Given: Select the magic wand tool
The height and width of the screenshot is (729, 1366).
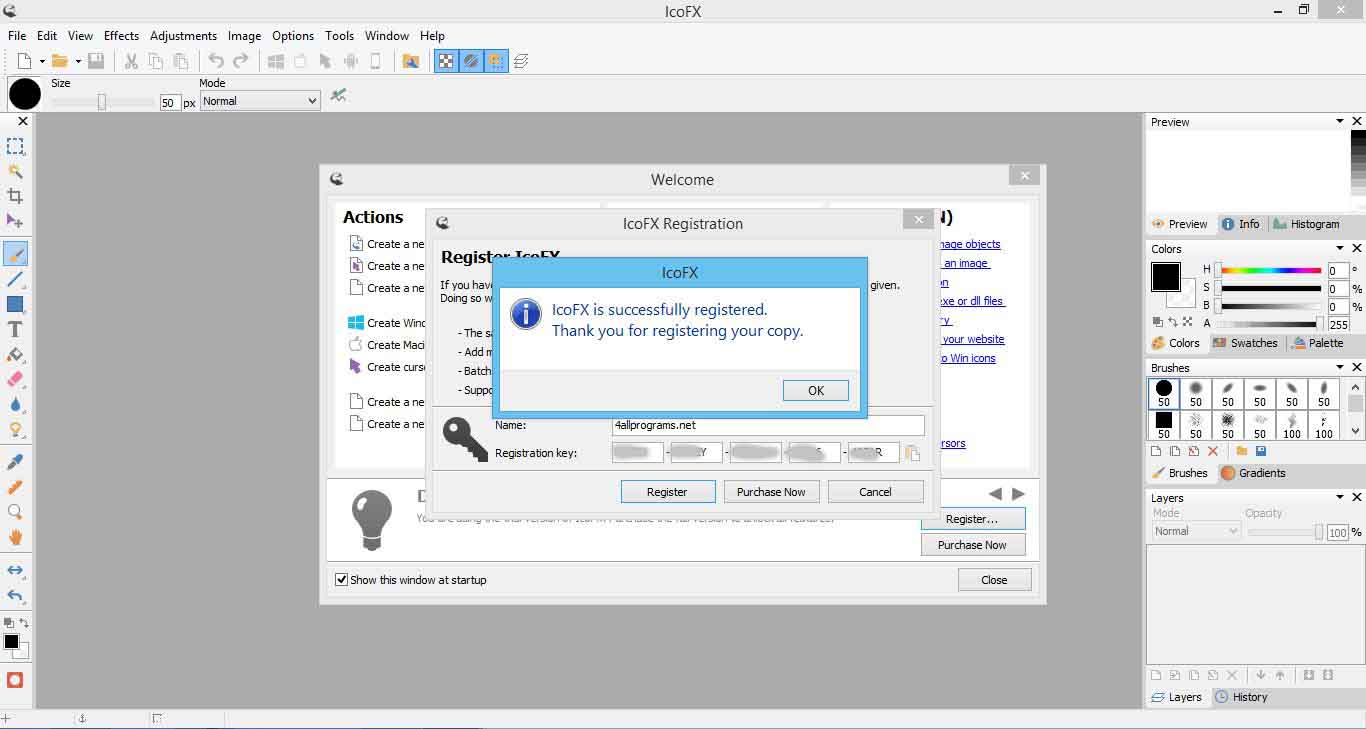Looking at the screenshot, I should (x=15, y=171).
